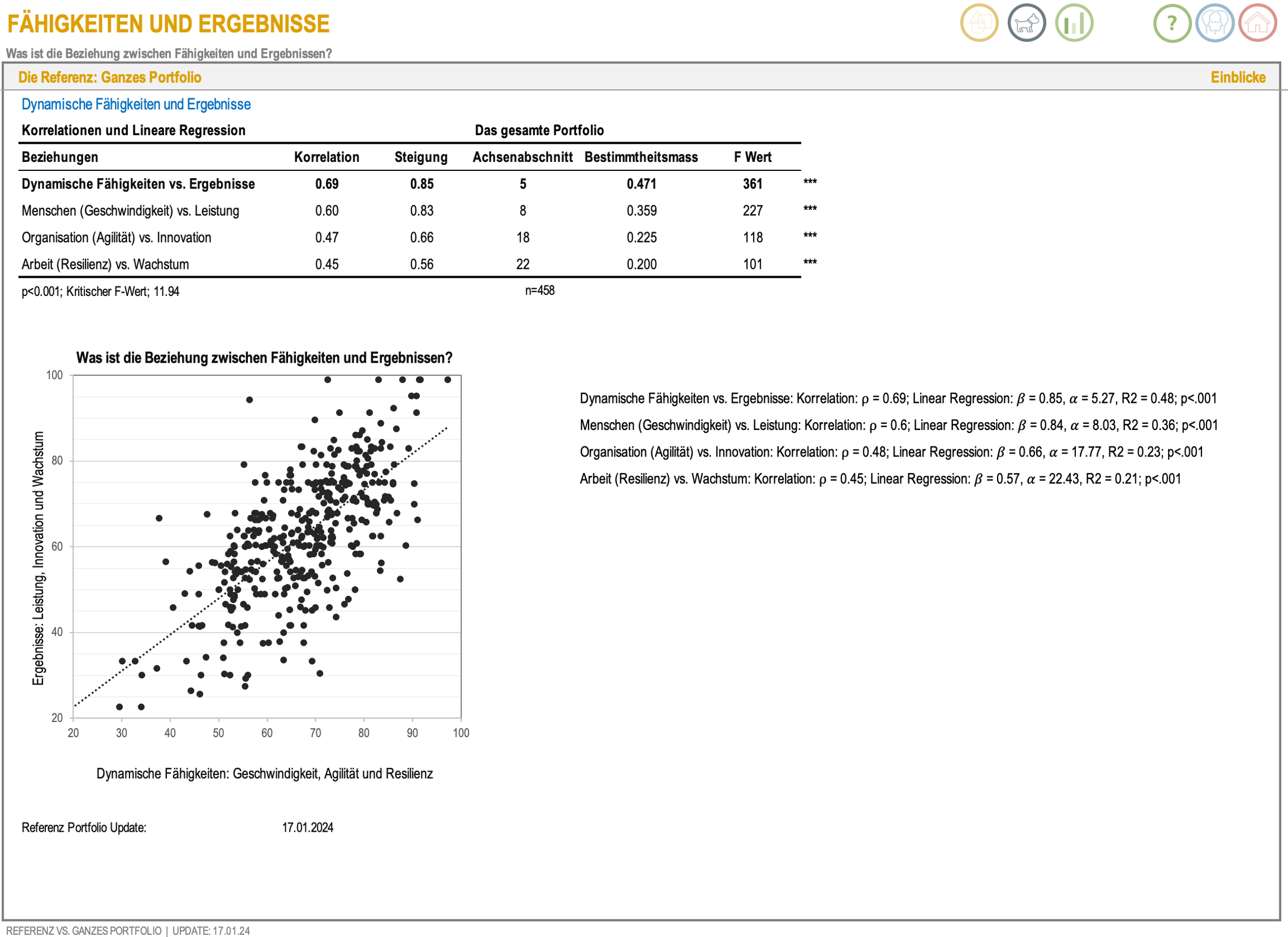Open the blue talking heads icon
Image resolution: width=1288 pixels, height=937 pixels.
(1216, 23)
